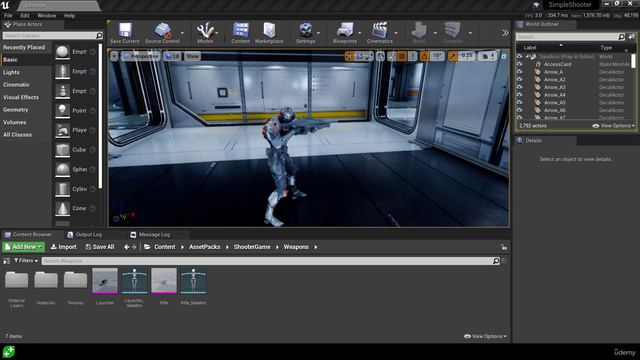640x360 pixels.
Task: Click the Content Browser back arrow
Action: [127, 247]
